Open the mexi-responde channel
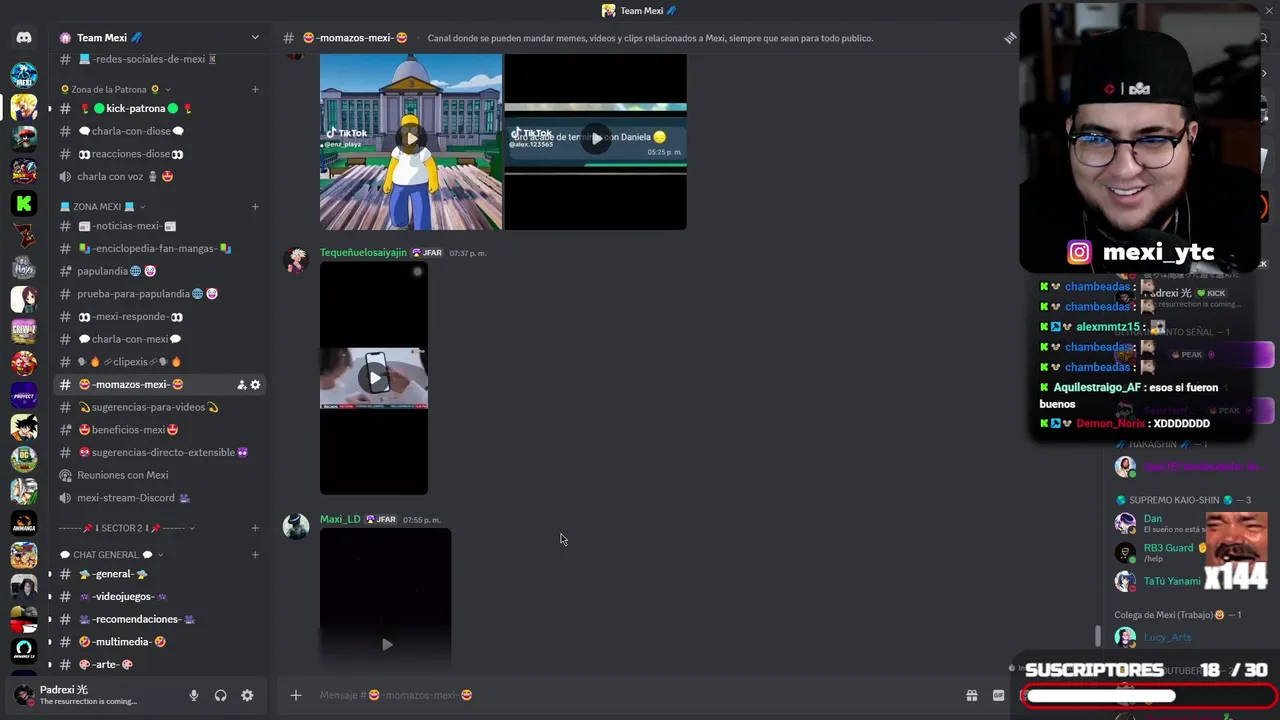The width and height of the screenshot is (1280, 720). (x=158, y=317)
